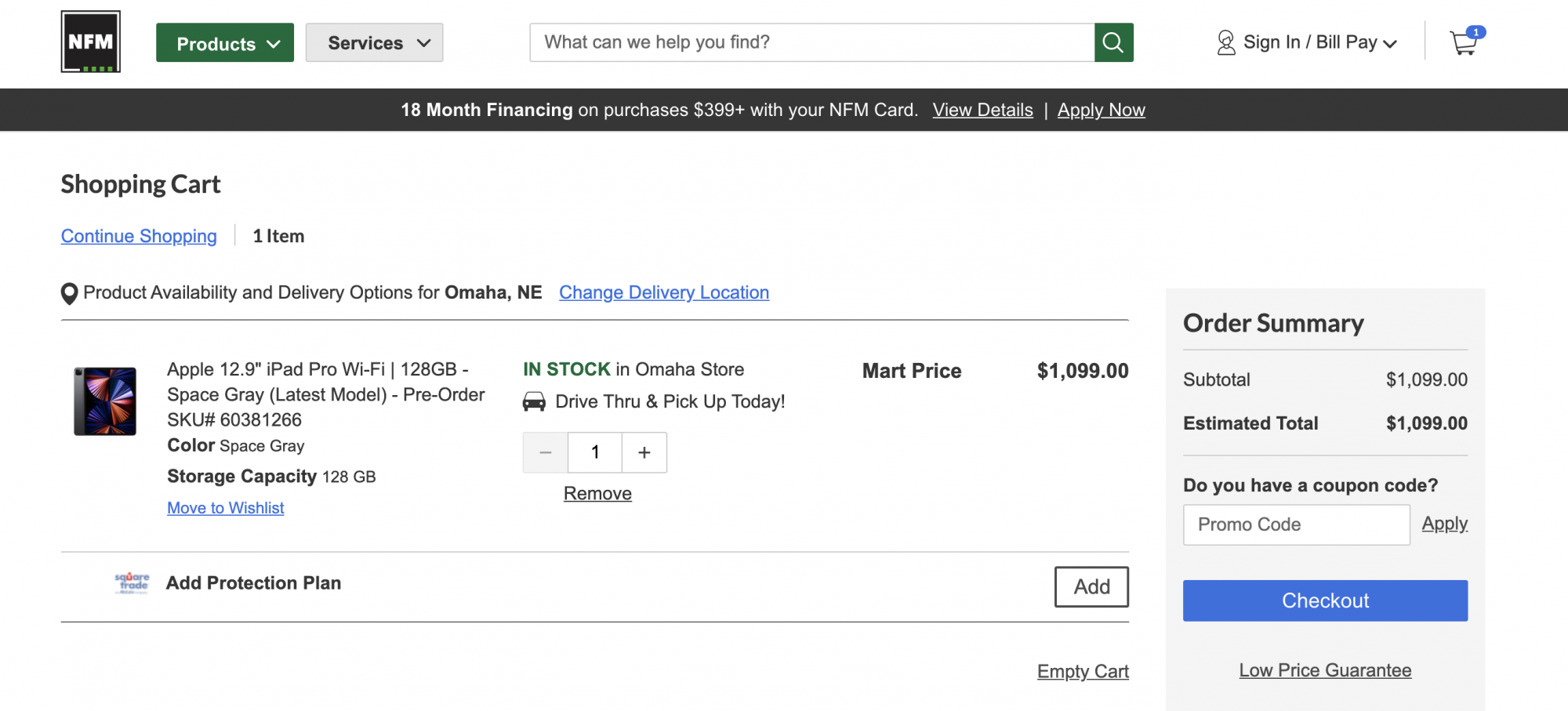Add the protection plan
This screenshot has height=711, width=1568.
click(1091, 586)
